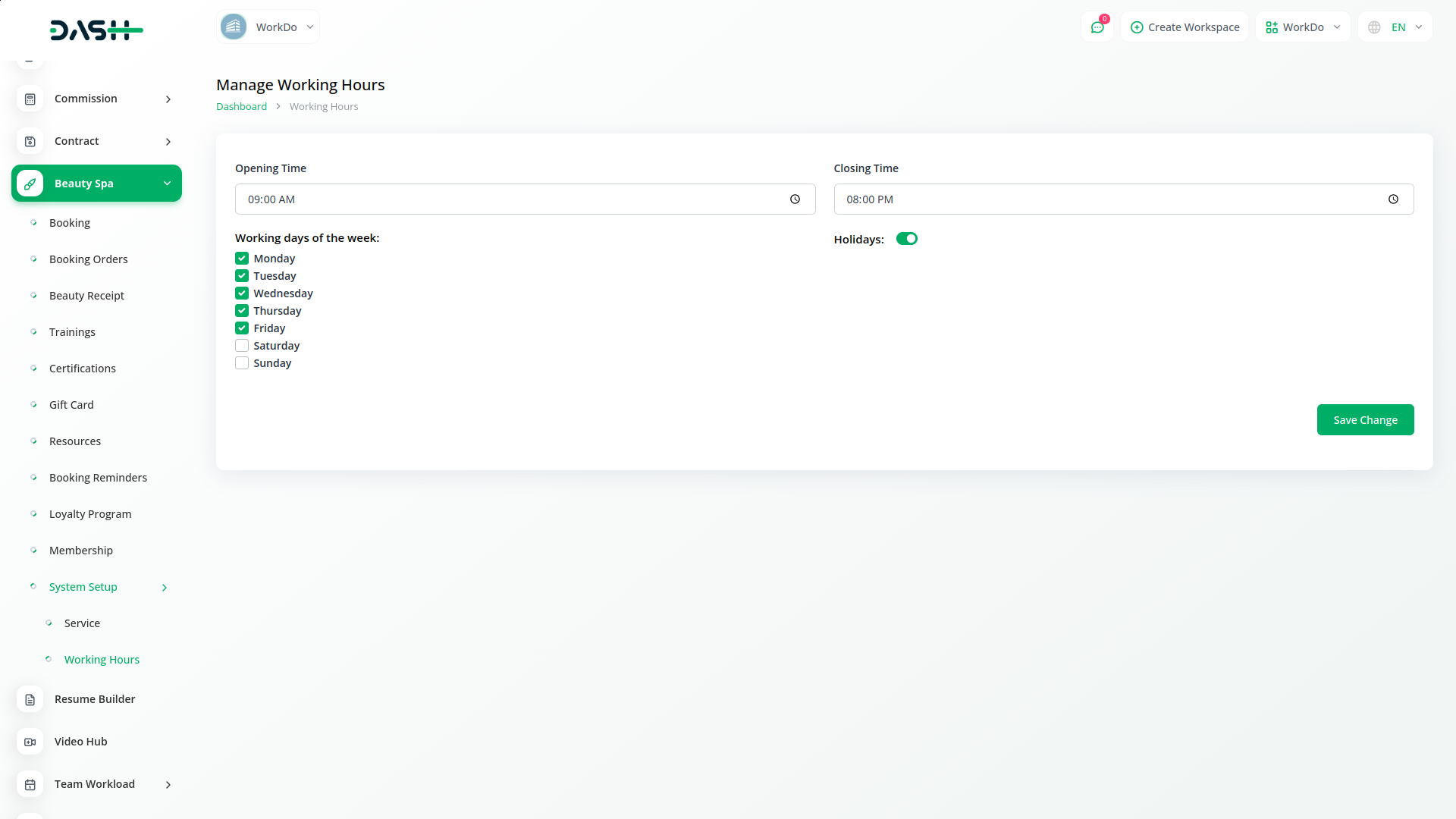Click the Save Change button
Screen dimensions: 1456x819
point(1365,420)
